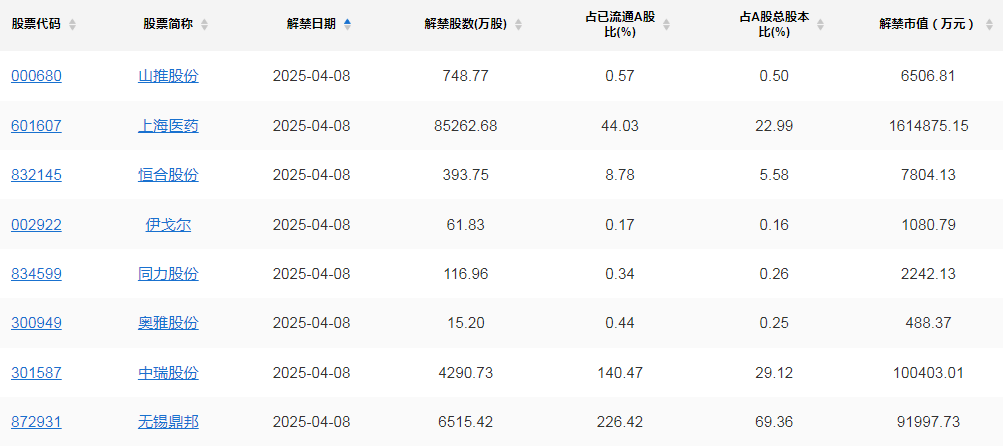
Task: Open stock code 300949 link
Action: [x=36, y=324]
